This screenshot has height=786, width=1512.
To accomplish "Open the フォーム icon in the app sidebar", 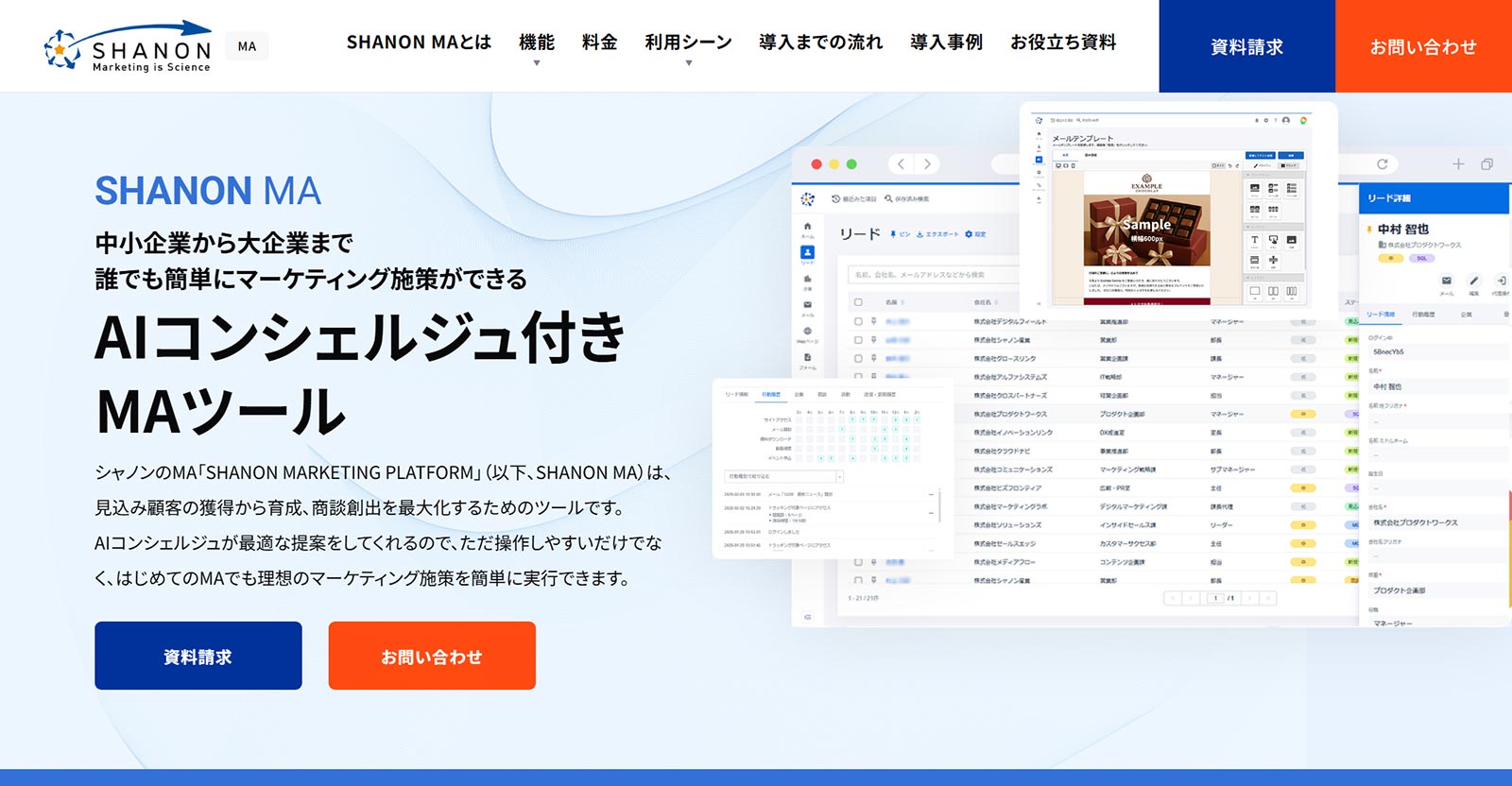I will pyautogui.click(x=807, y=357).
